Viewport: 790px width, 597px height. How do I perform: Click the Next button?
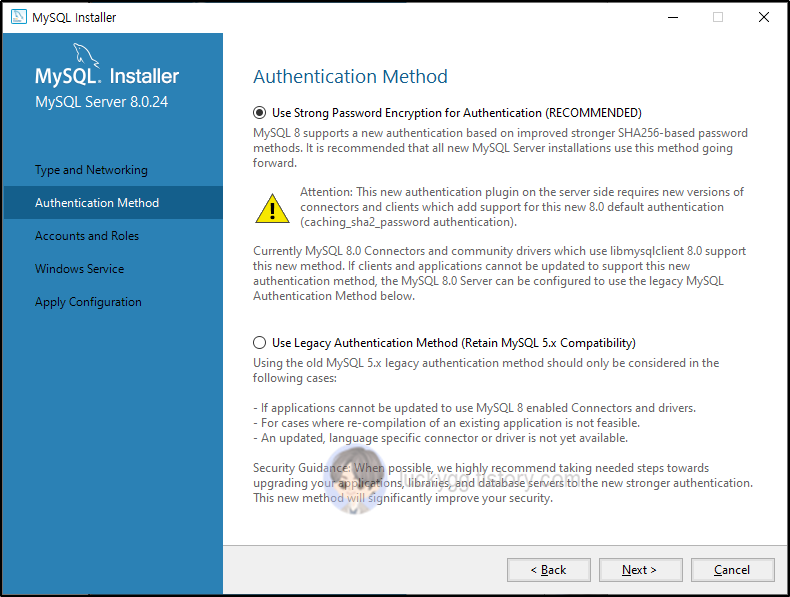pos(640,570)
